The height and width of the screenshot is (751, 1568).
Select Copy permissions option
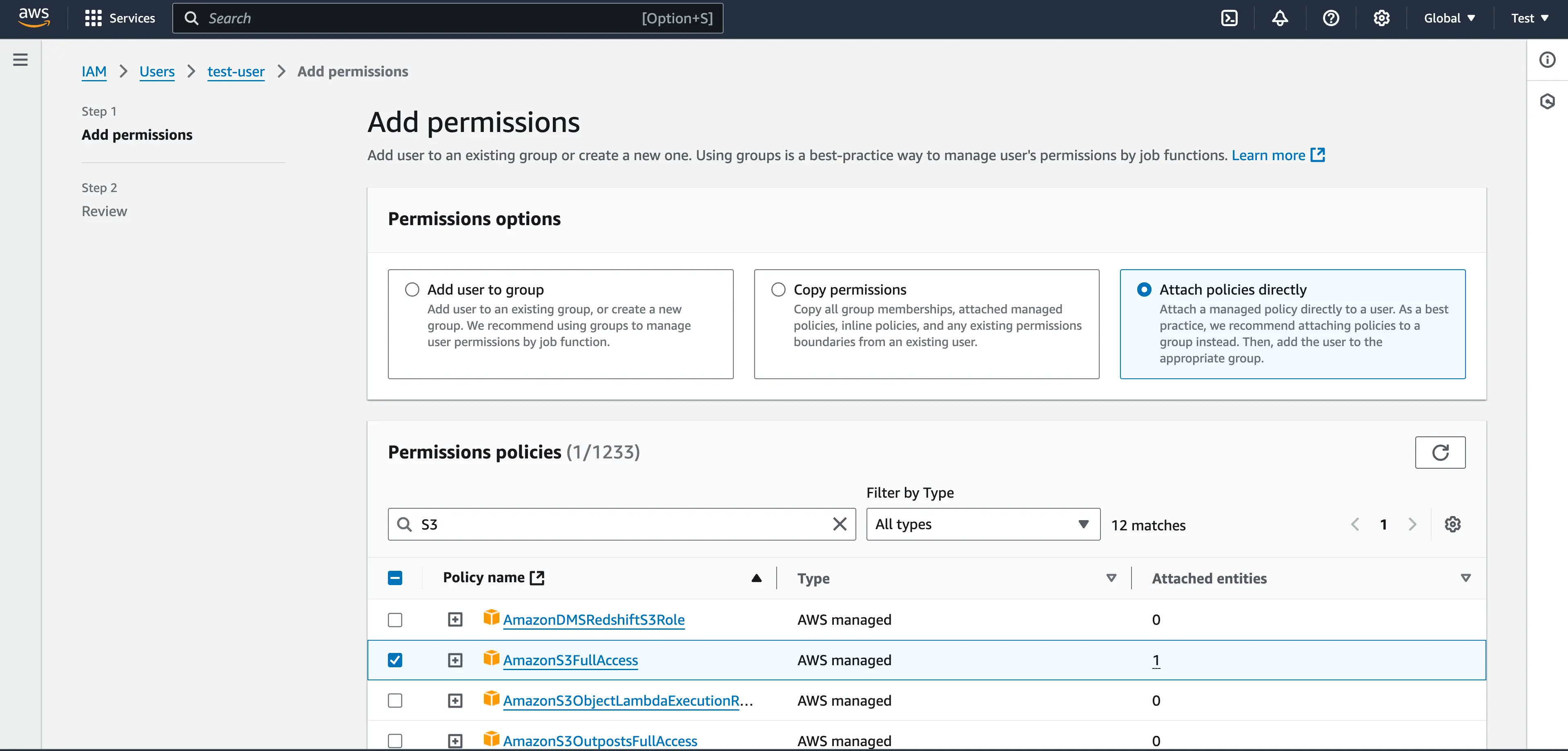(778, 289)
